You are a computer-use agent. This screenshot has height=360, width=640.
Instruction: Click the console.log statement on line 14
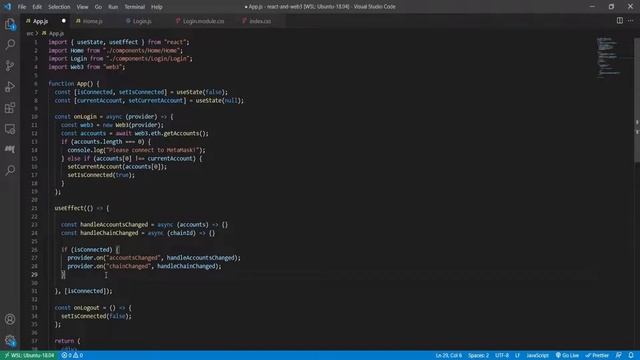136,150
